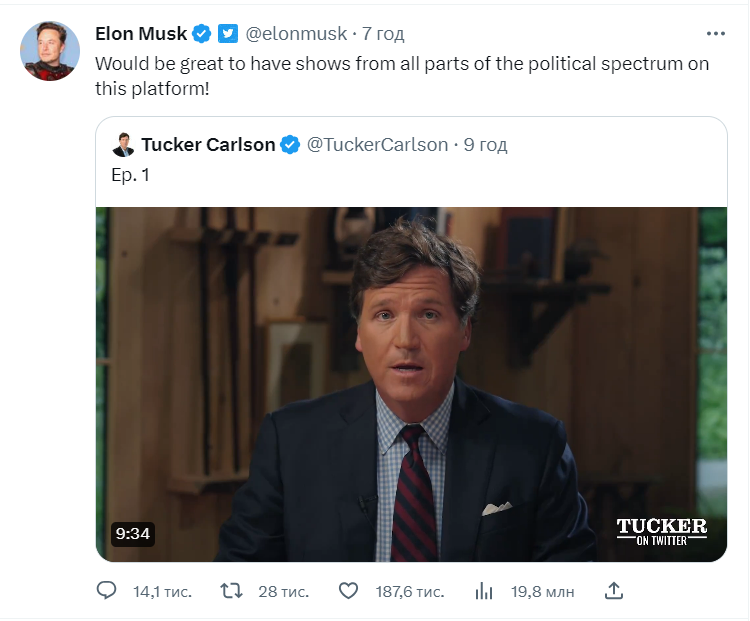Image resolution: width=750 pixels, height=621 pixels.
Task: Open the @elonmusk handle link
Action: (296, 33)
